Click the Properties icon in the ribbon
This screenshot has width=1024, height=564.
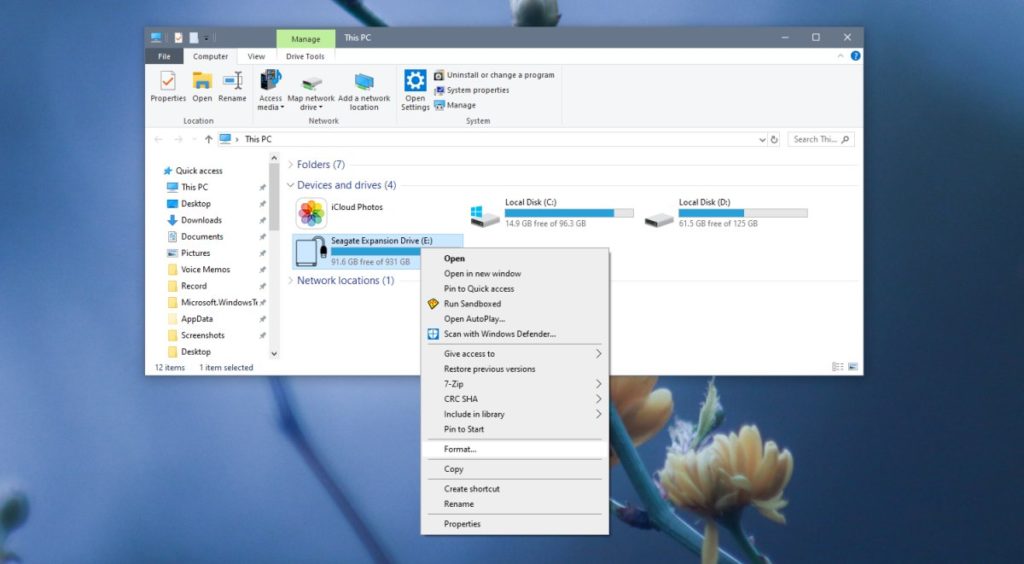click(168, 86)
